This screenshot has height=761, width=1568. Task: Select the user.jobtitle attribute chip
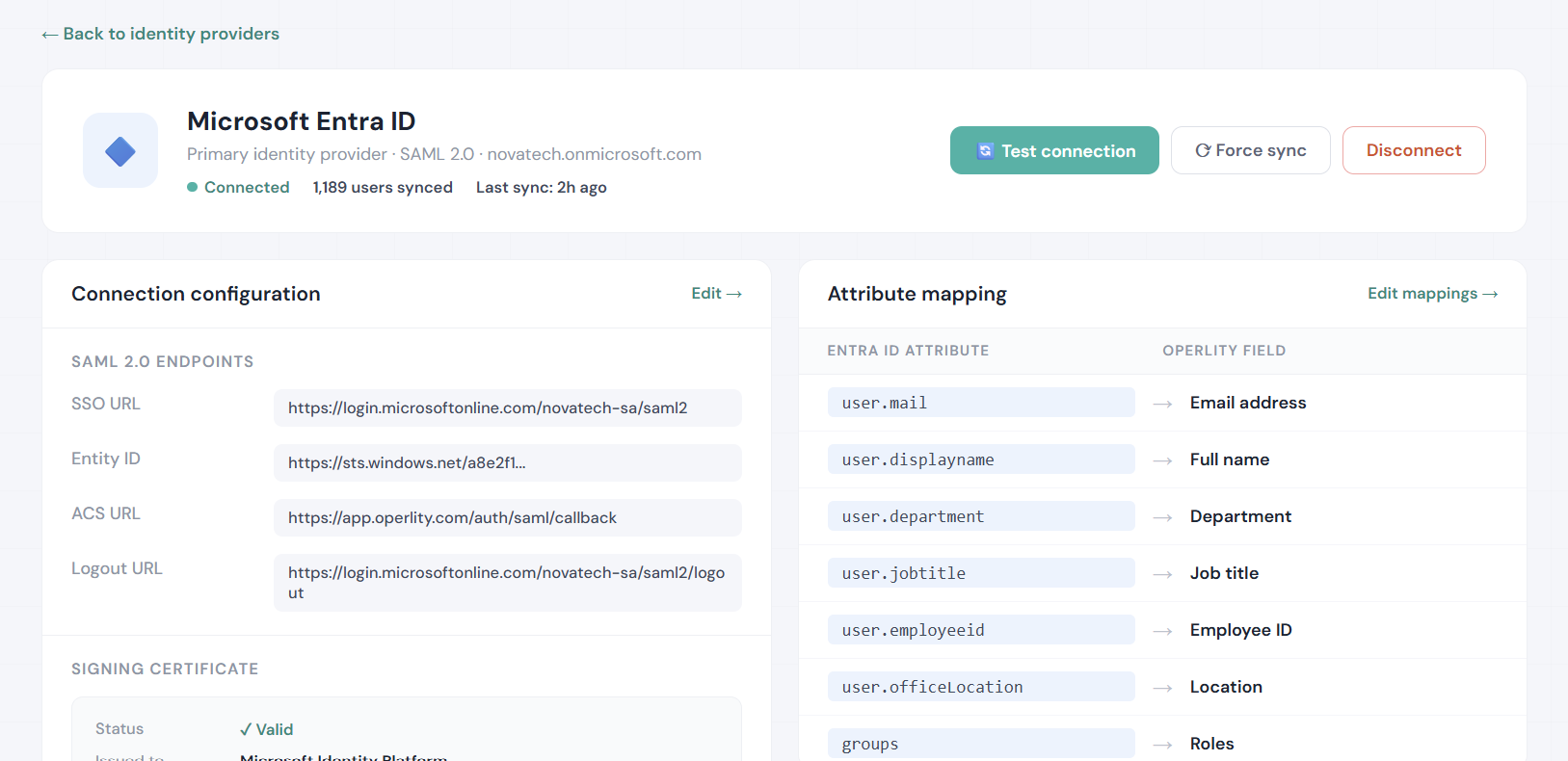click(x=981, y=573)
